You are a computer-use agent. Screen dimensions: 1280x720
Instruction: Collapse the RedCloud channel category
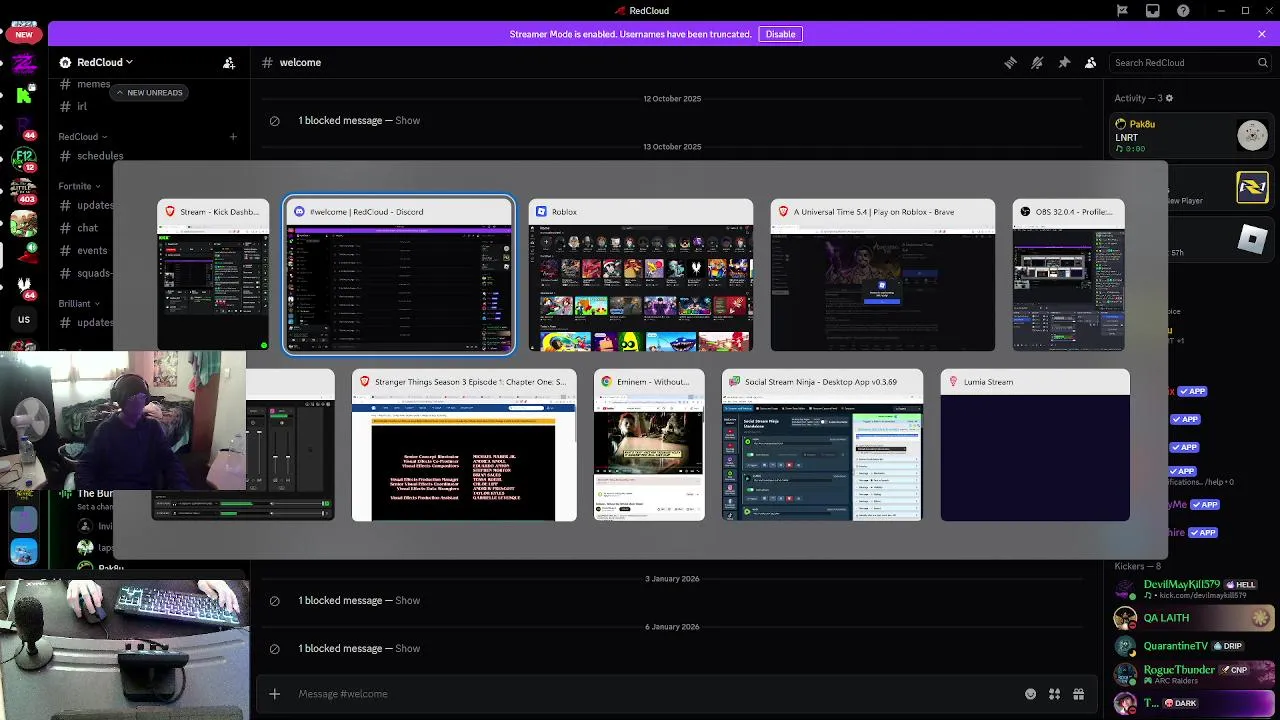point(82,137)
